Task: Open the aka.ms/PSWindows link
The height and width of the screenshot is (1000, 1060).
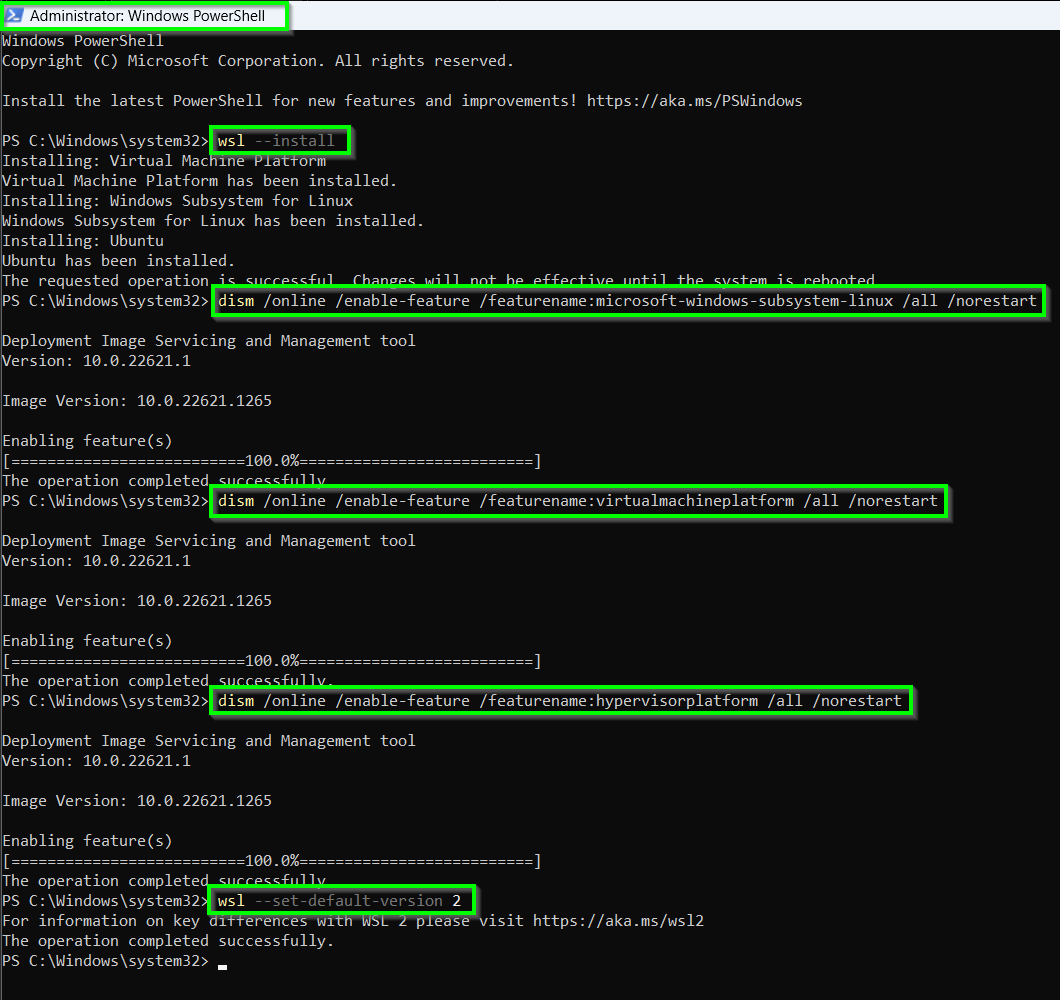Action: (694, 101)
